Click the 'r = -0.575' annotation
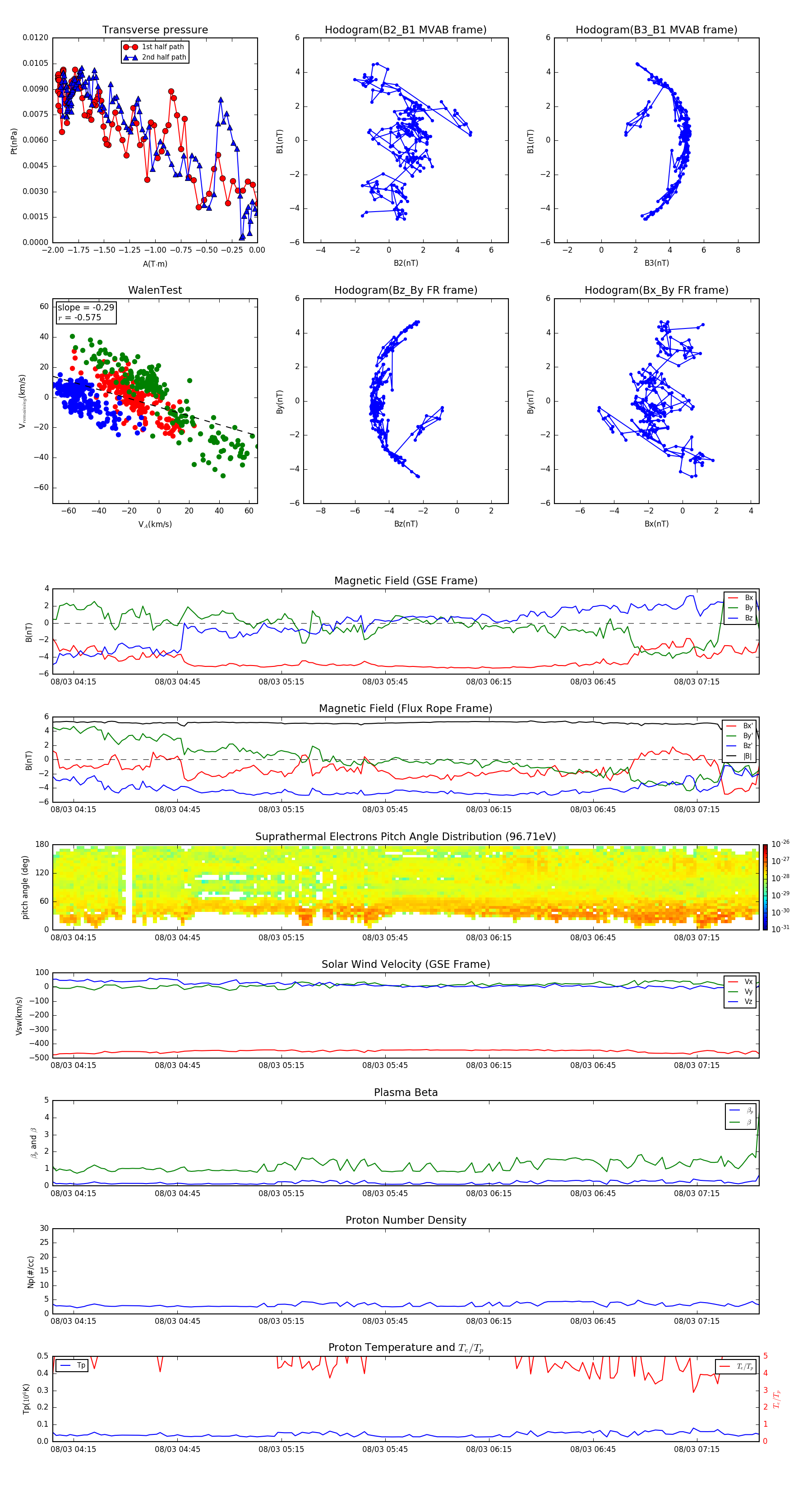The height and width of the screenshot is (1489, 812). 80,317
